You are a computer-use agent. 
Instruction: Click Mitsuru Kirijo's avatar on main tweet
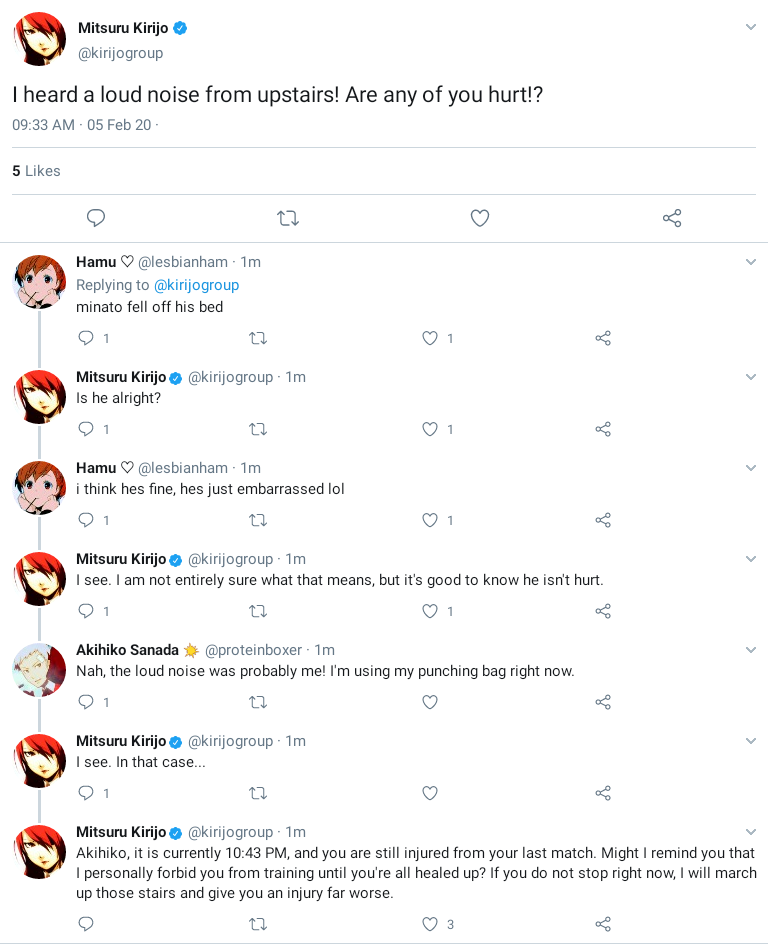[x=39, y=40]
